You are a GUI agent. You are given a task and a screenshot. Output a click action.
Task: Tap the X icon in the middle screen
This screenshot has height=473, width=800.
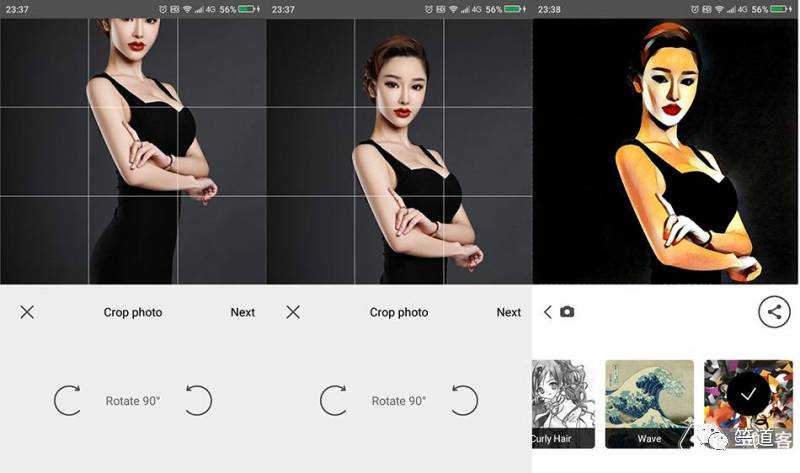[293, 312]
